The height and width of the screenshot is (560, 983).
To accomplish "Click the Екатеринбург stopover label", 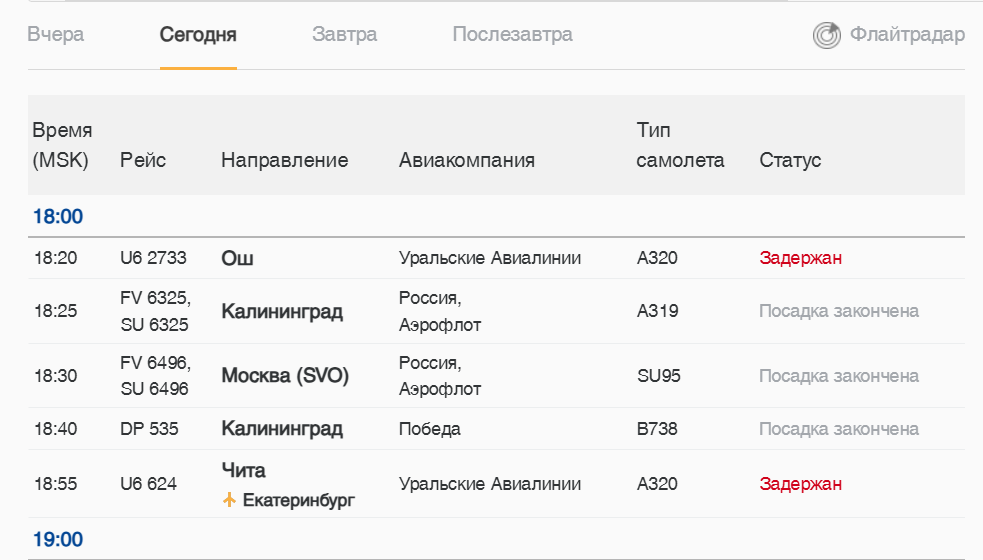I will tap(299, 499).
